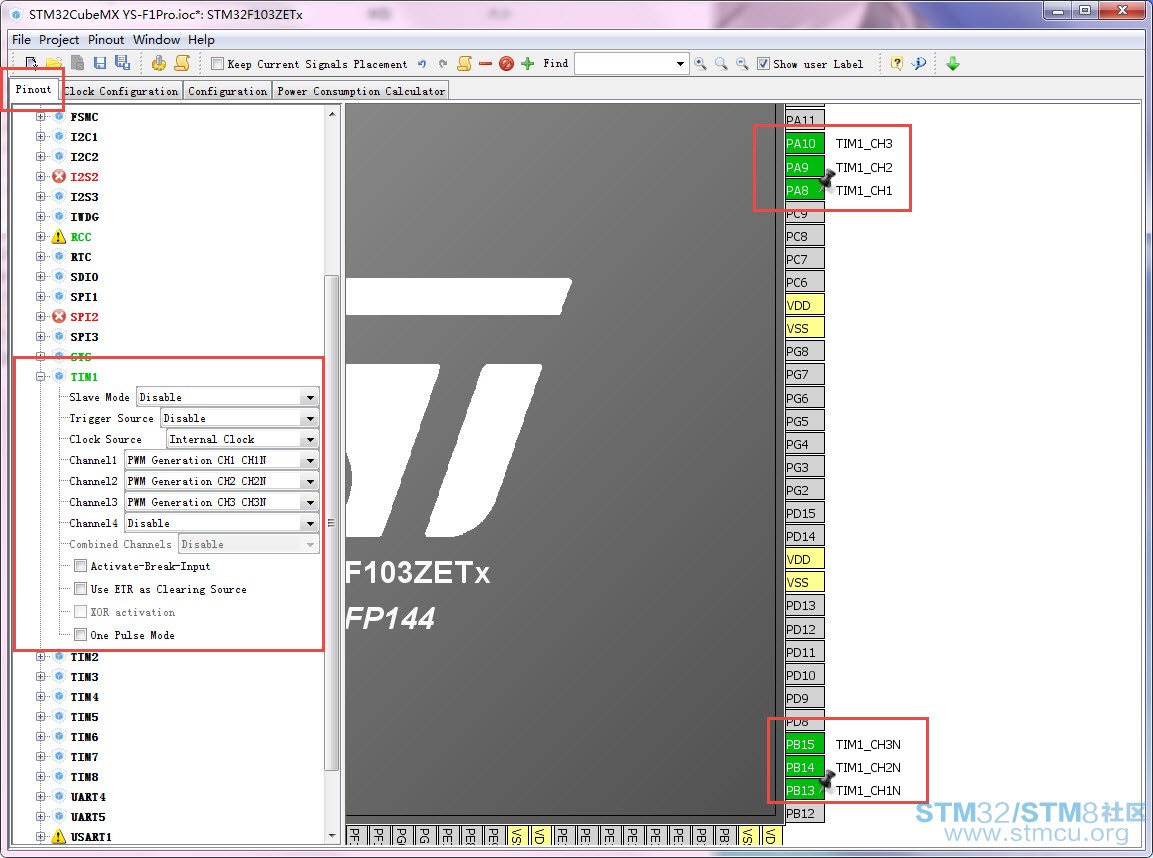This screenshot has width=1153, height=858.
Task: Click the red circle clear pinouts icon
Action: 506,64
